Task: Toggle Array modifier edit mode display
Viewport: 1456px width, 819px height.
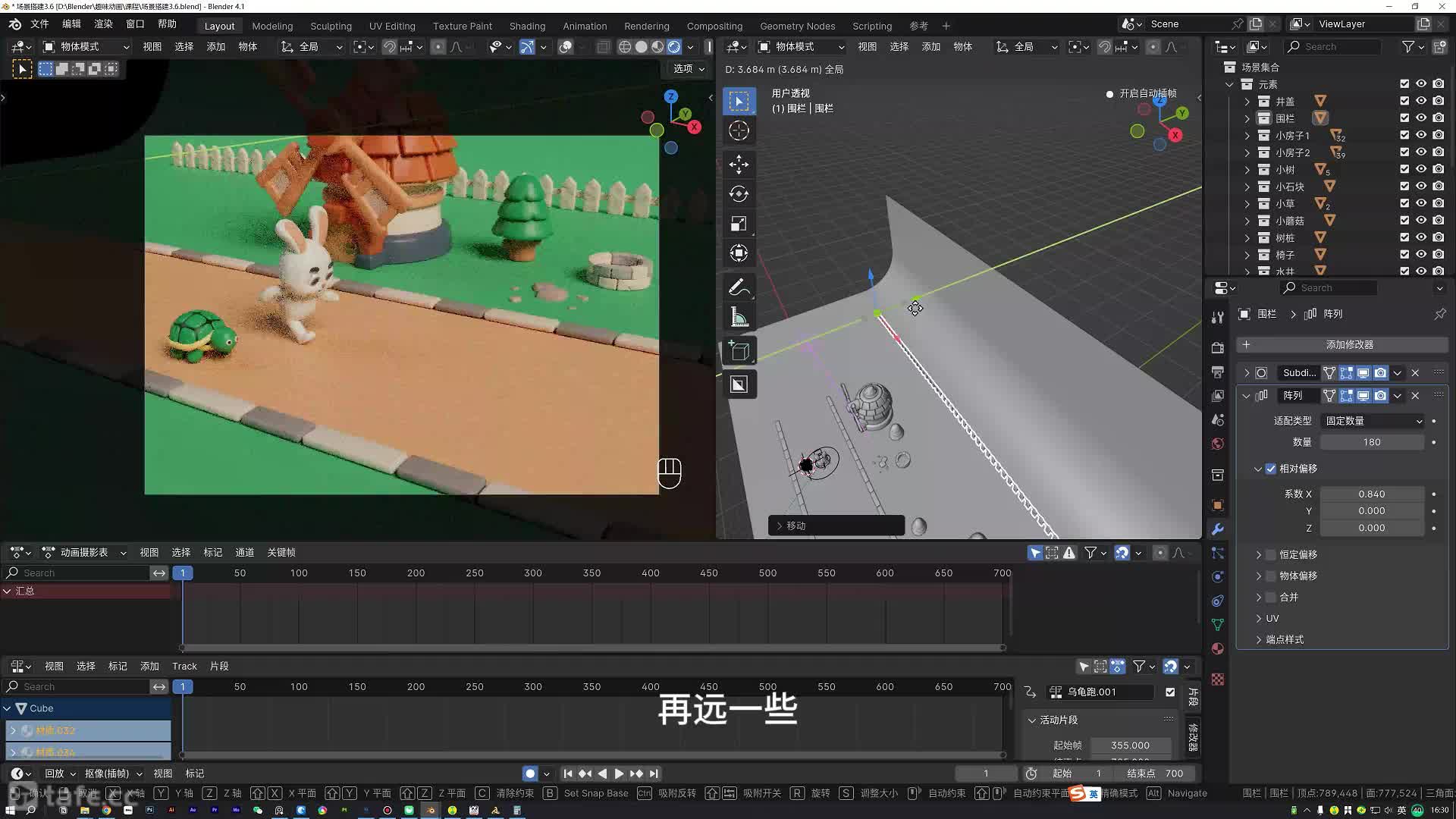Action: [1346, 396]
